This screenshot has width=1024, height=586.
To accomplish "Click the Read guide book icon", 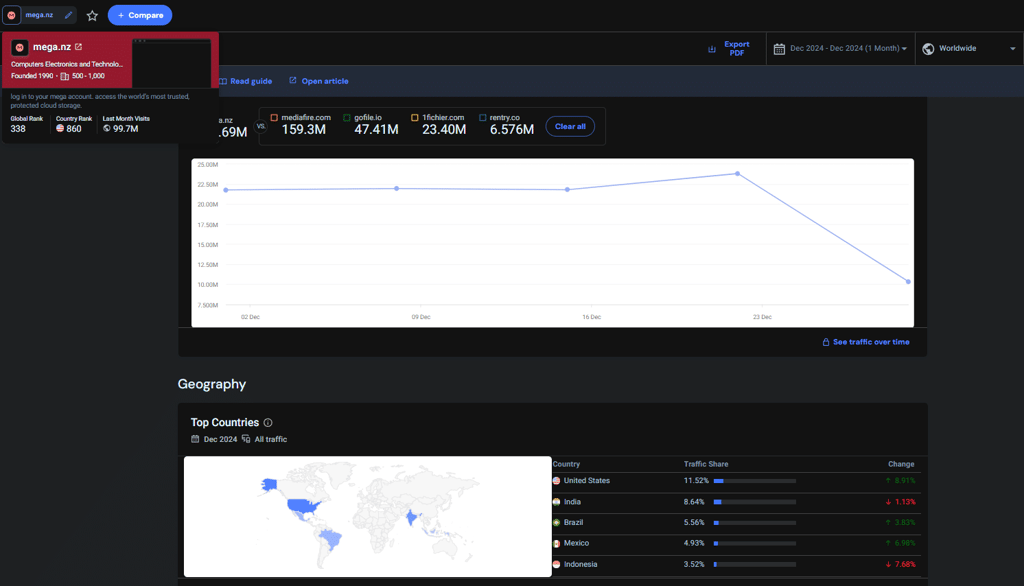I will point(223,81).
